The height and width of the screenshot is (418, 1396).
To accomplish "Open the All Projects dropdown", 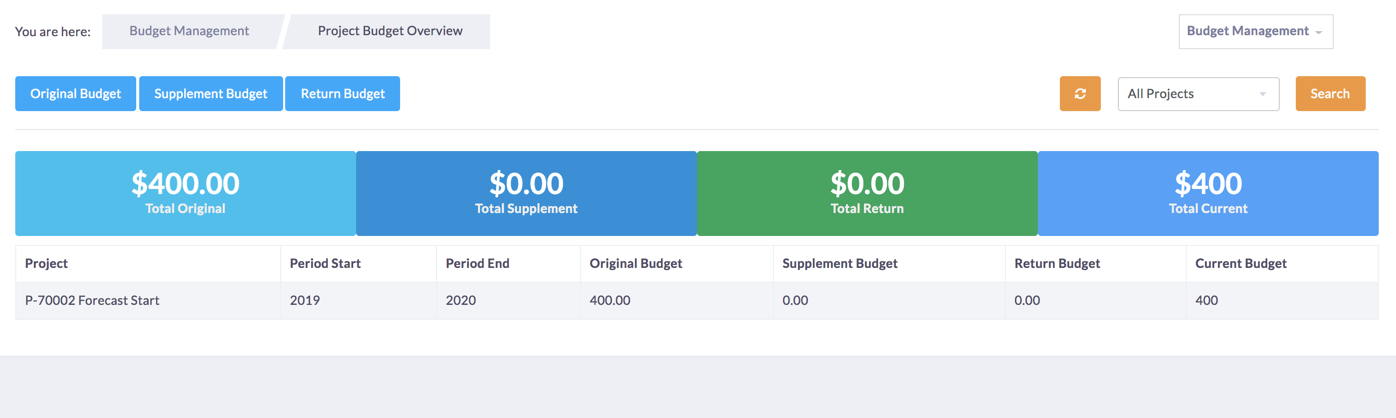I will 1198,94.
